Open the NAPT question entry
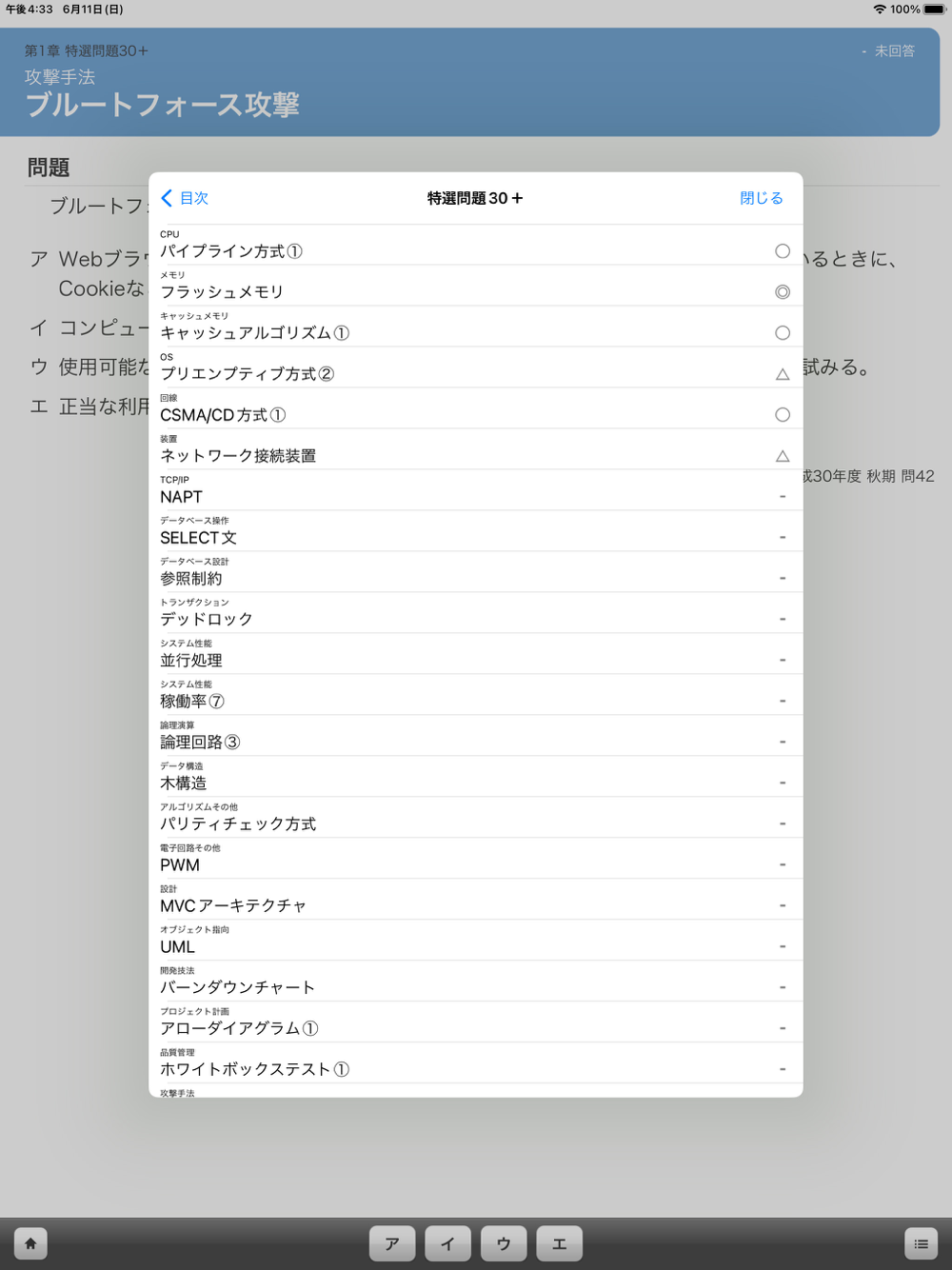 (476, 490)
